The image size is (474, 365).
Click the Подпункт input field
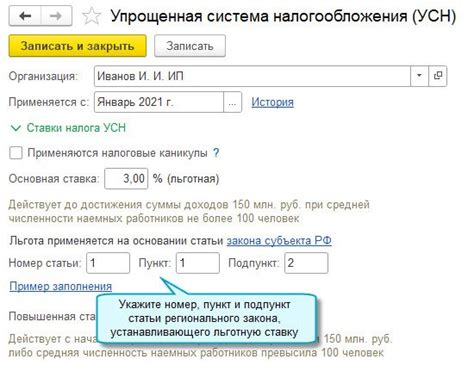tap(306, 263)
